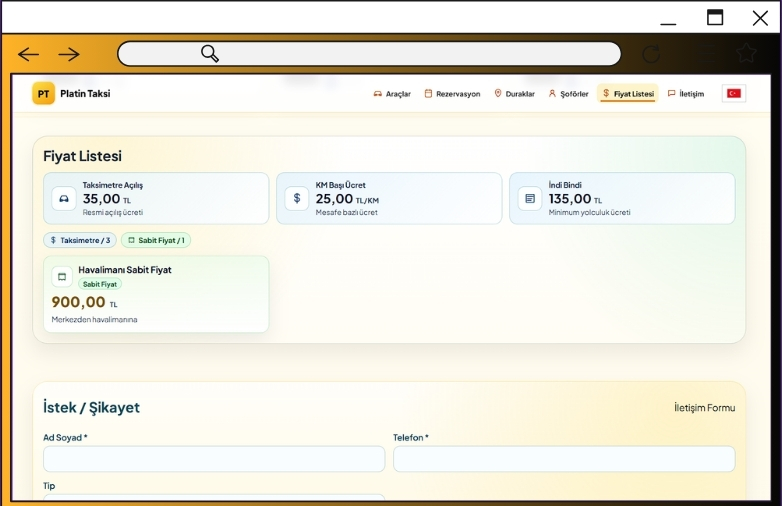Focus the Ad Soyad input field
The height and width of the screenshot is (506, 782).
click(213, 459)
